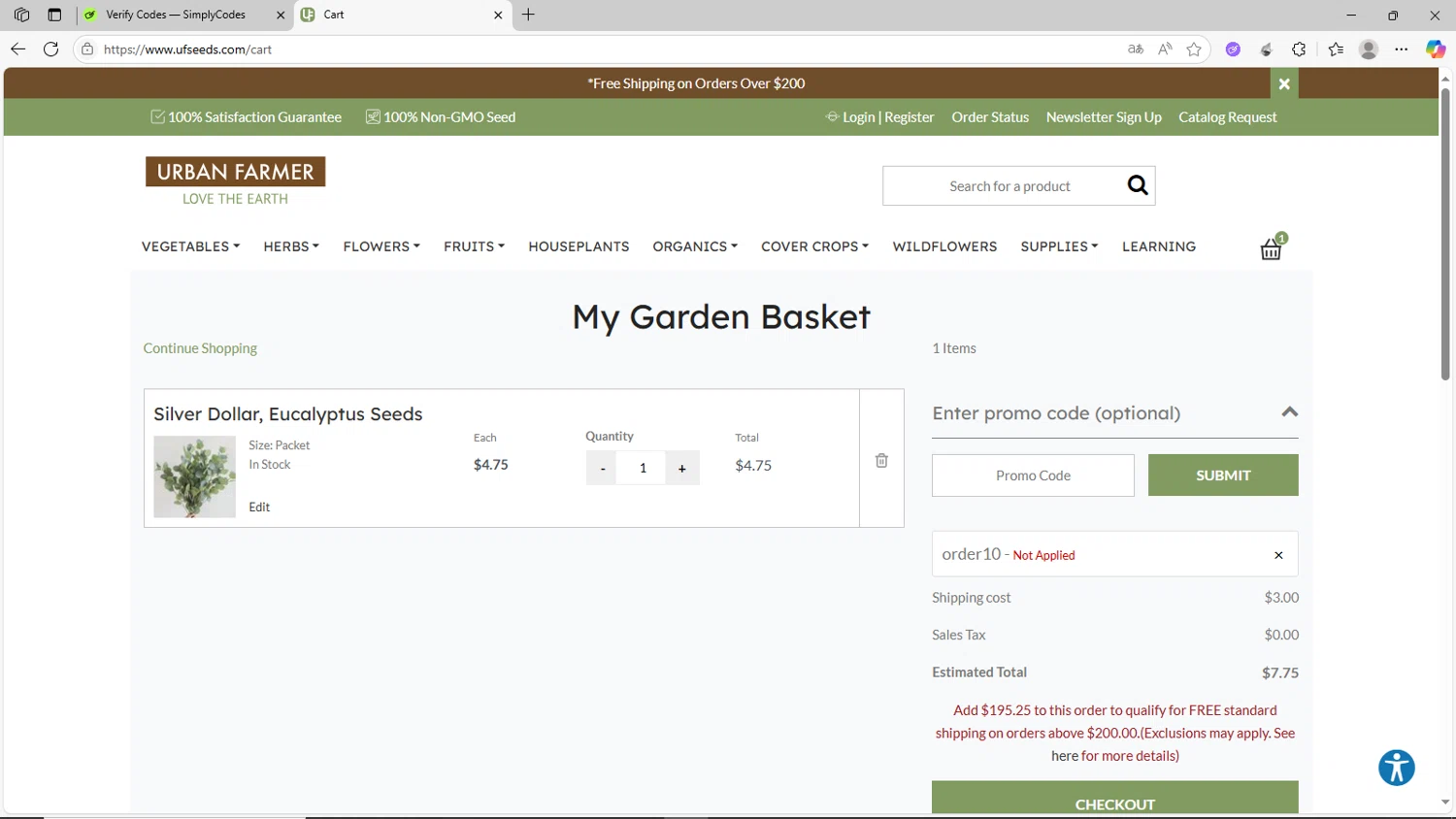The width and height of the screenshot is (1456, 819).
Task: Click the Urban Farmer logo
Action: tap(235, 181)
